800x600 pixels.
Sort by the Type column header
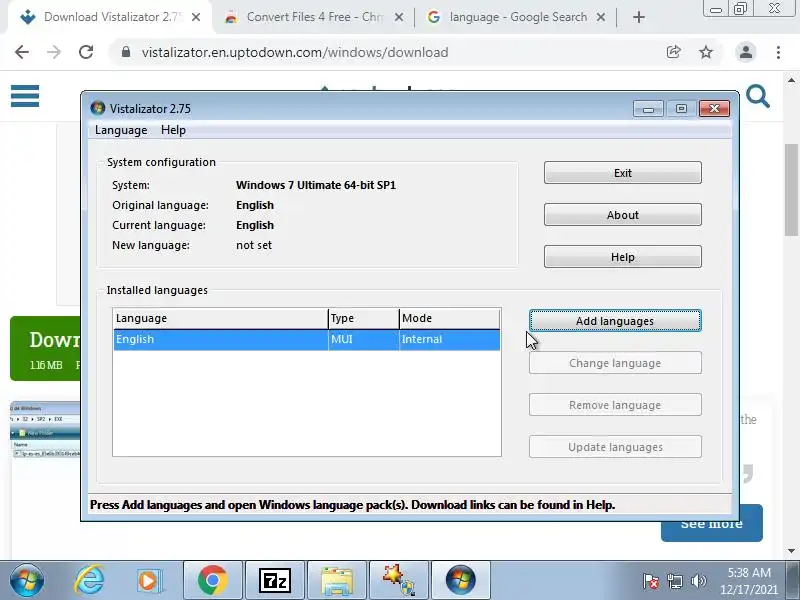pos(364,318)
